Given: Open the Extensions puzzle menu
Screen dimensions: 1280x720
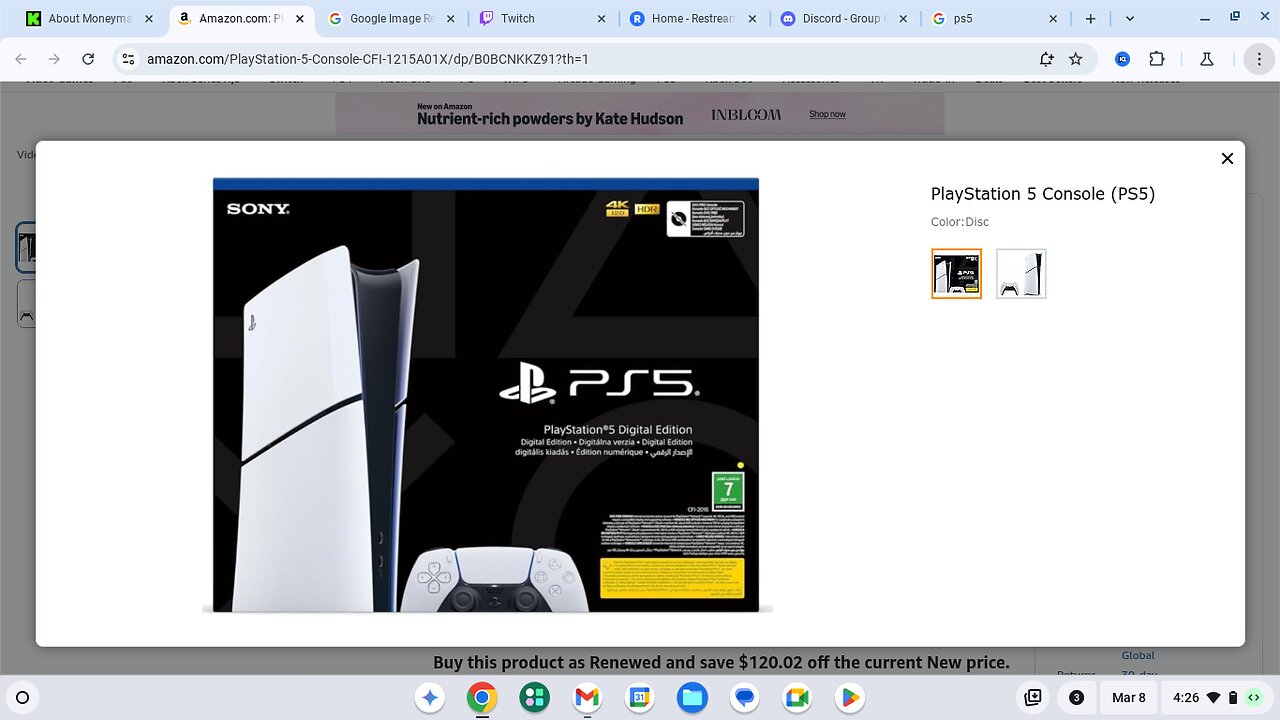Looking at the screenshot, I should click(1157, 59).
